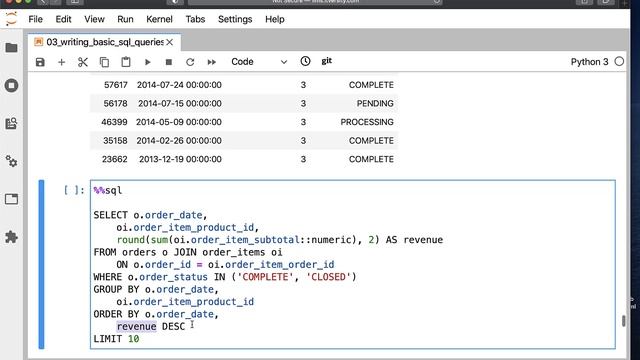Click the date 2014-07-15 00:00:00 cell

click(x=180, y=104)
